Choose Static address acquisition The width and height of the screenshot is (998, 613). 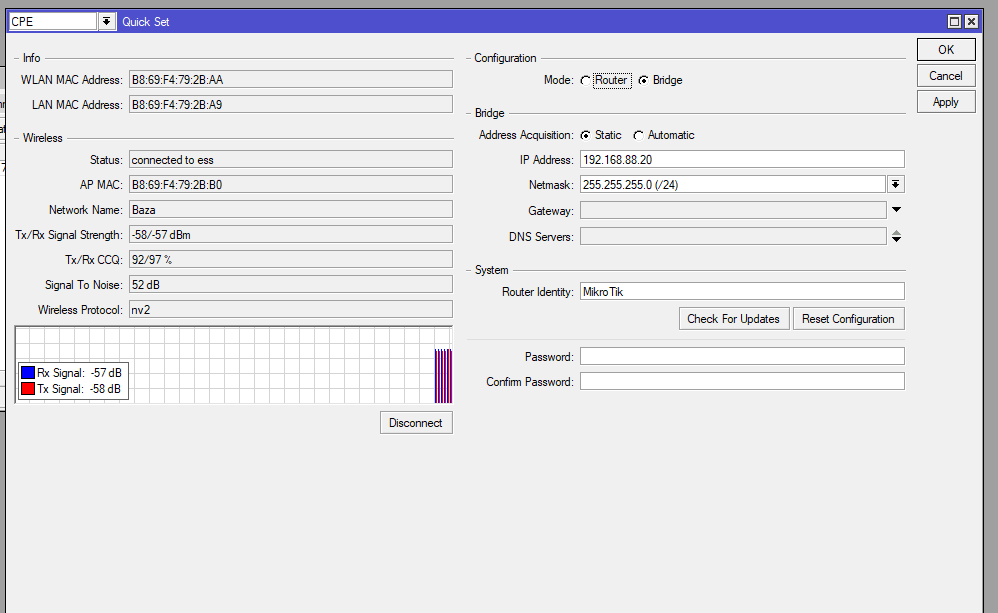(585, 135)
